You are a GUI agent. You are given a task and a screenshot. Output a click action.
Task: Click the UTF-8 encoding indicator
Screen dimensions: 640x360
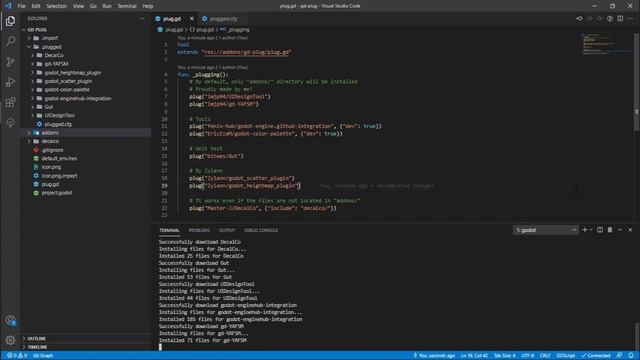[527, 356]
